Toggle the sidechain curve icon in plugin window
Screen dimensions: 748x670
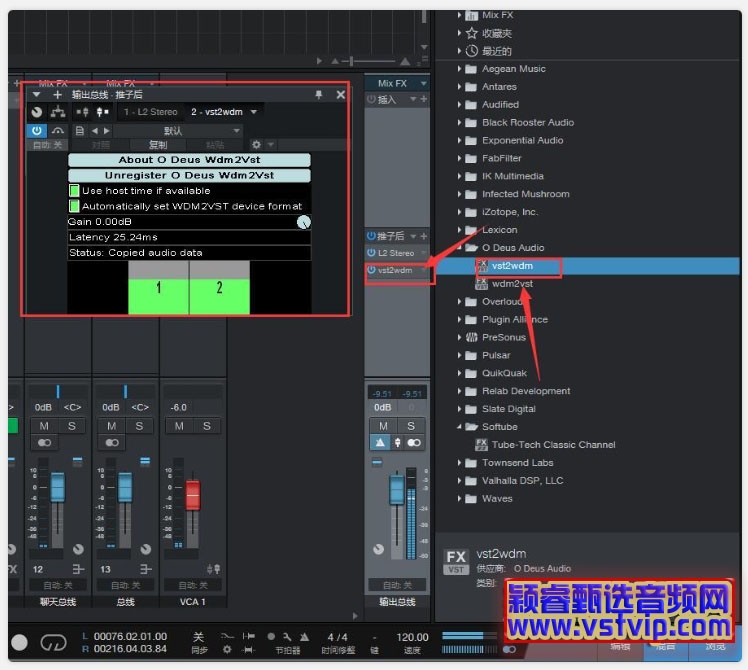[58, 130]
